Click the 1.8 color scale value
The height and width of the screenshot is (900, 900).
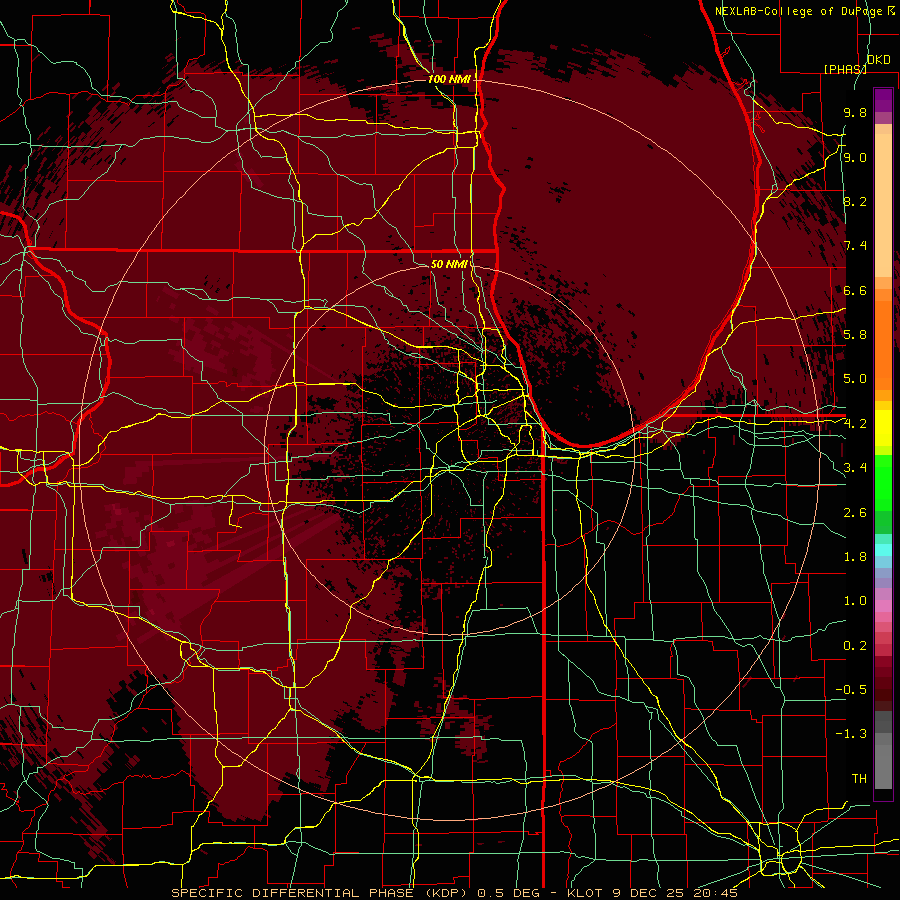pyautogui.click(x=855, y=557)
